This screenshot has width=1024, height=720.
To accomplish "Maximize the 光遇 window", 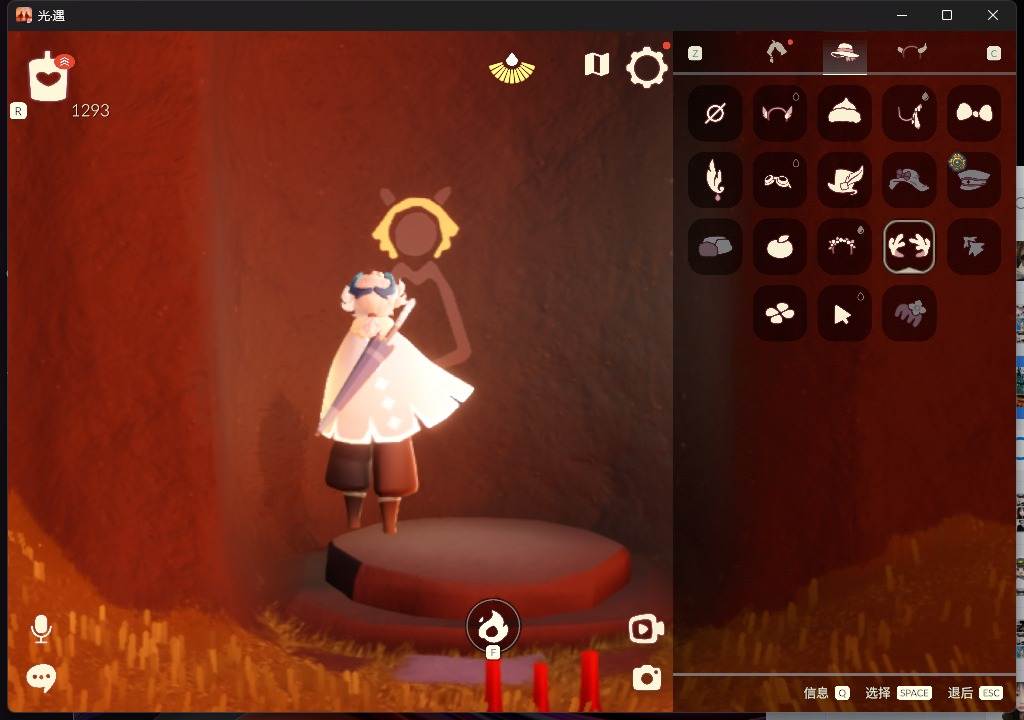I will coord(946,15).
